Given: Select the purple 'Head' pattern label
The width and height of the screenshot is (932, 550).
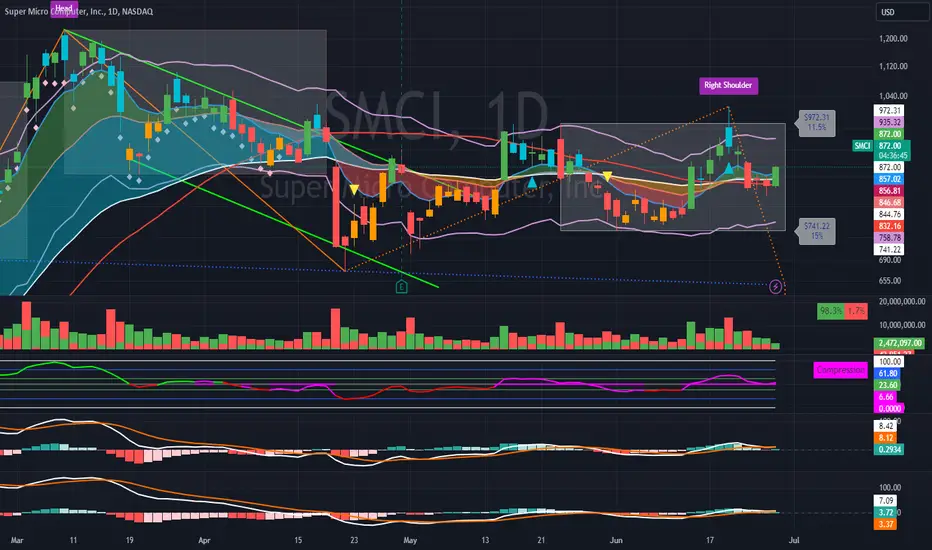Looking at the screenshot, I should pos(64,9).
